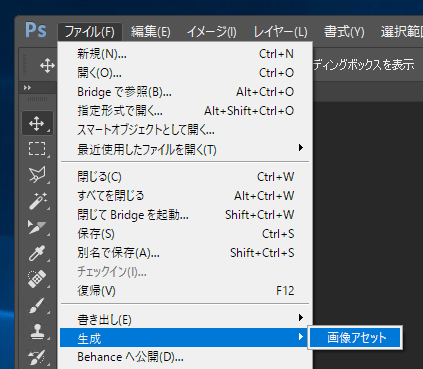Choose 新規(N)... from File menu
Screen dimensions: 423x369
click(x=185, y=54)
